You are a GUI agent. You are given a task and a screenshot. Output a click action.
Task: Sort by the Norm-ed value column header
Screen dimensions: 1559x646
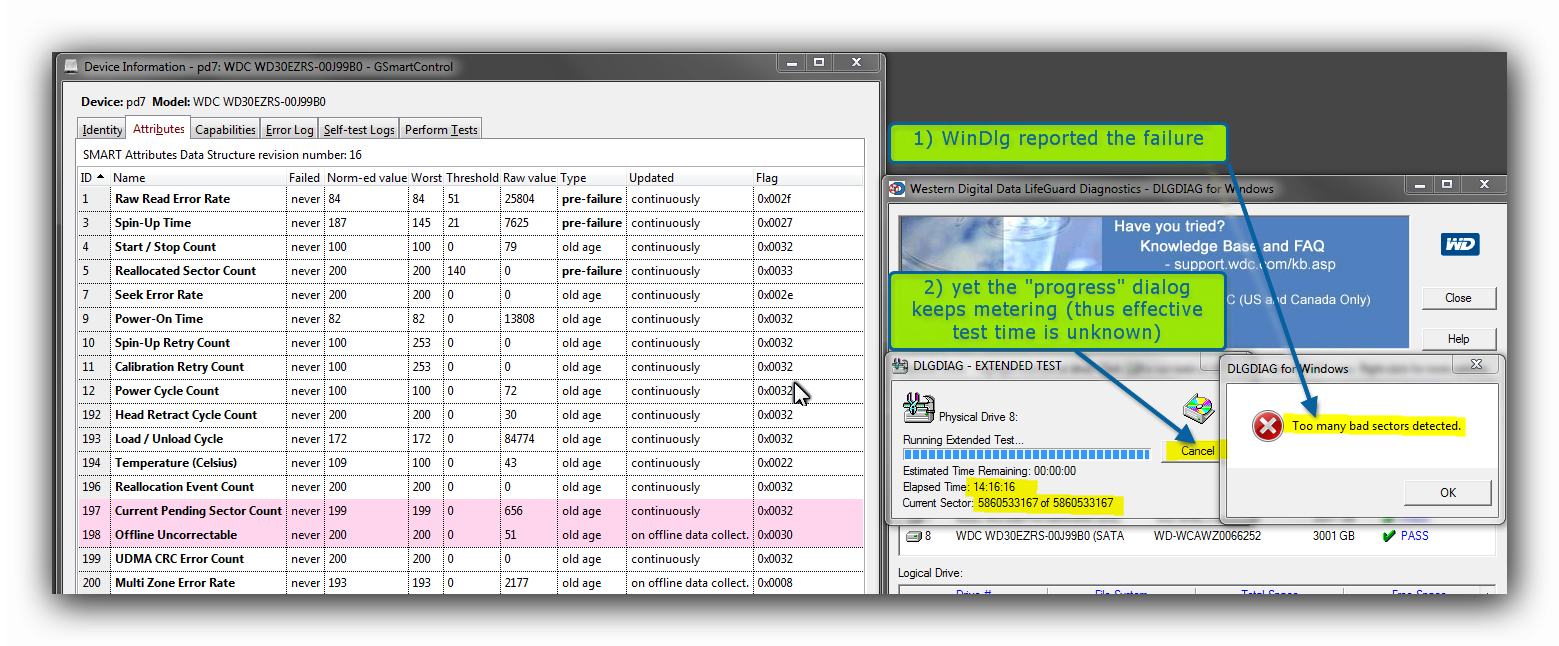(x=366, y=177)
